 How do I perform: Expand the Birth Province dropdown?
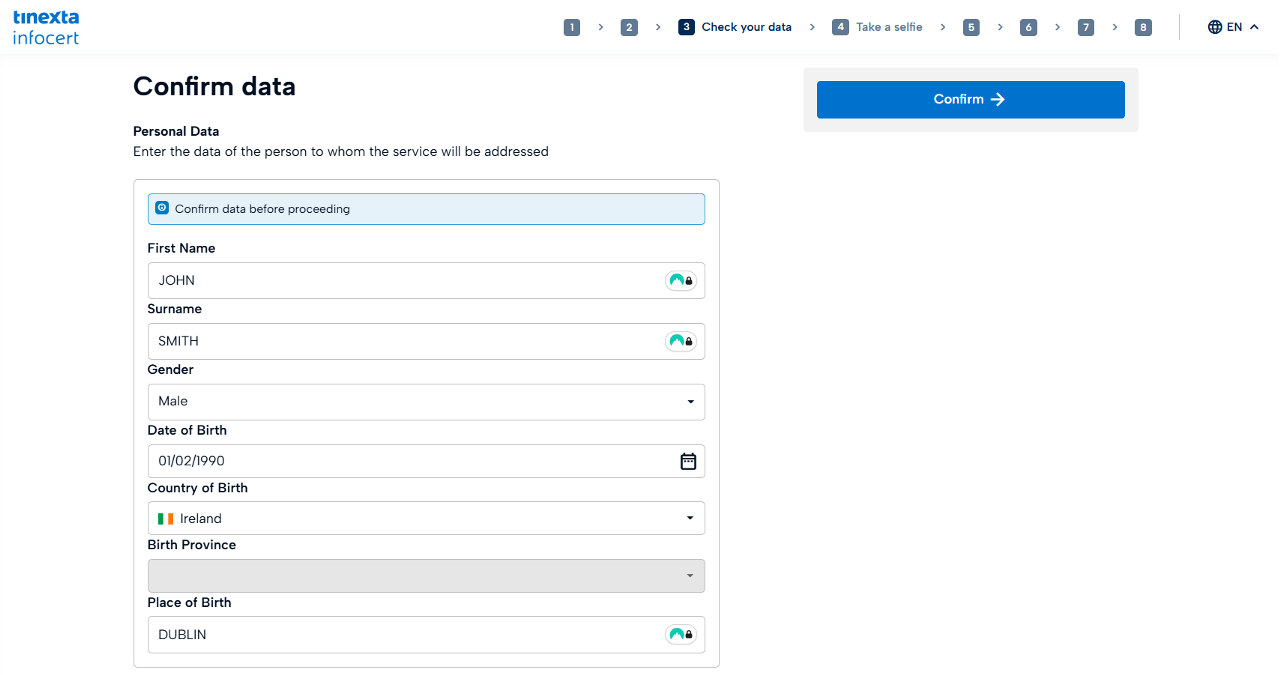[x=690, y=576]
